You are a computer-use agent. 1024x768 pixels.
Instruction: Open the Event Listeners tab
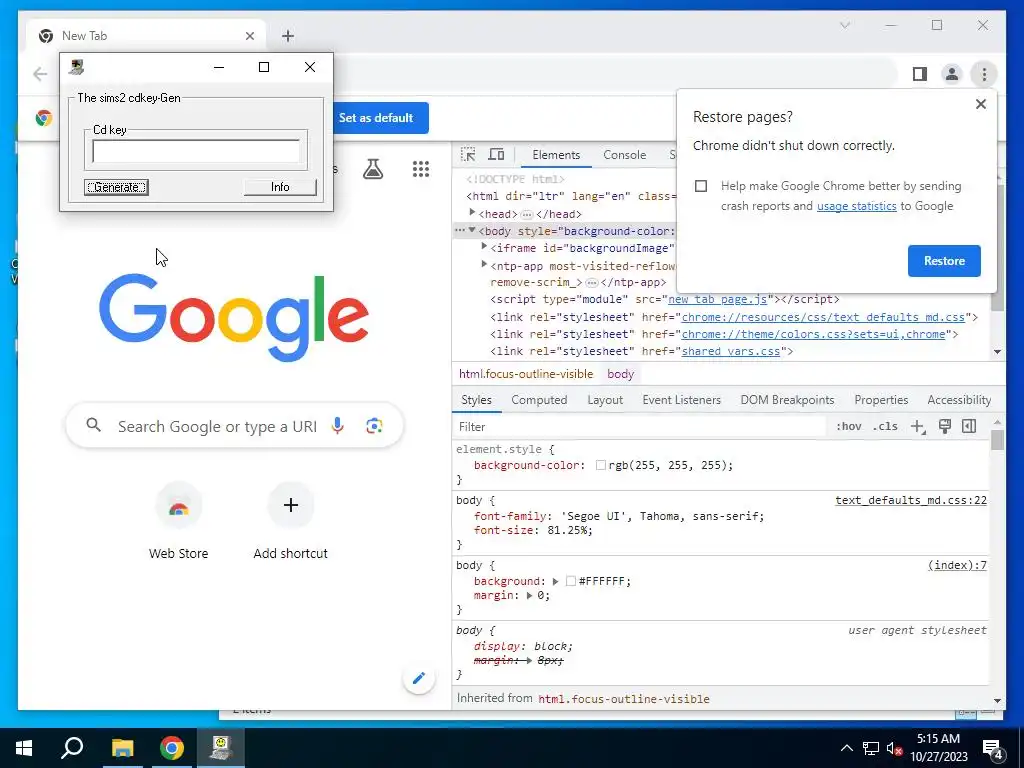(x=681, y=400)
